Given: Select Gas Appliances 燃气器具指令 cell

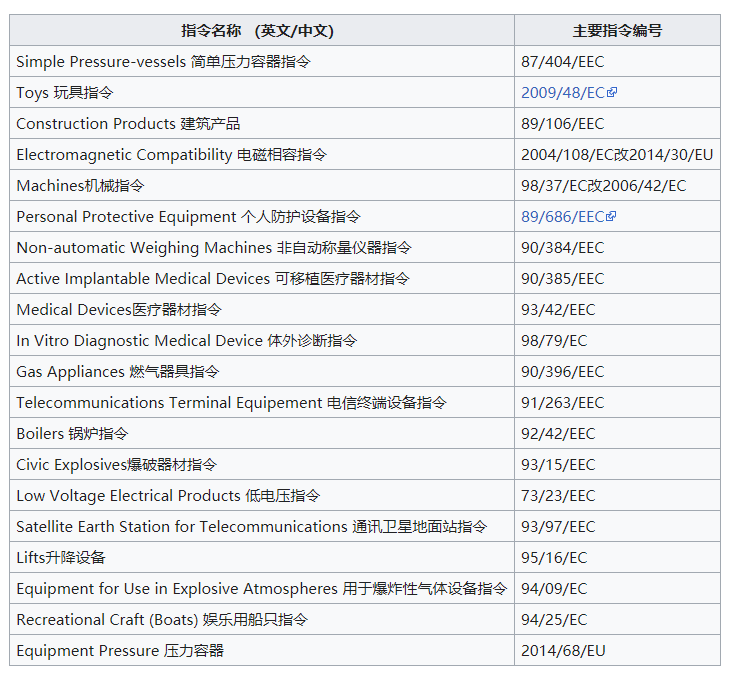Looking at the screenshot, I should 262,371.
